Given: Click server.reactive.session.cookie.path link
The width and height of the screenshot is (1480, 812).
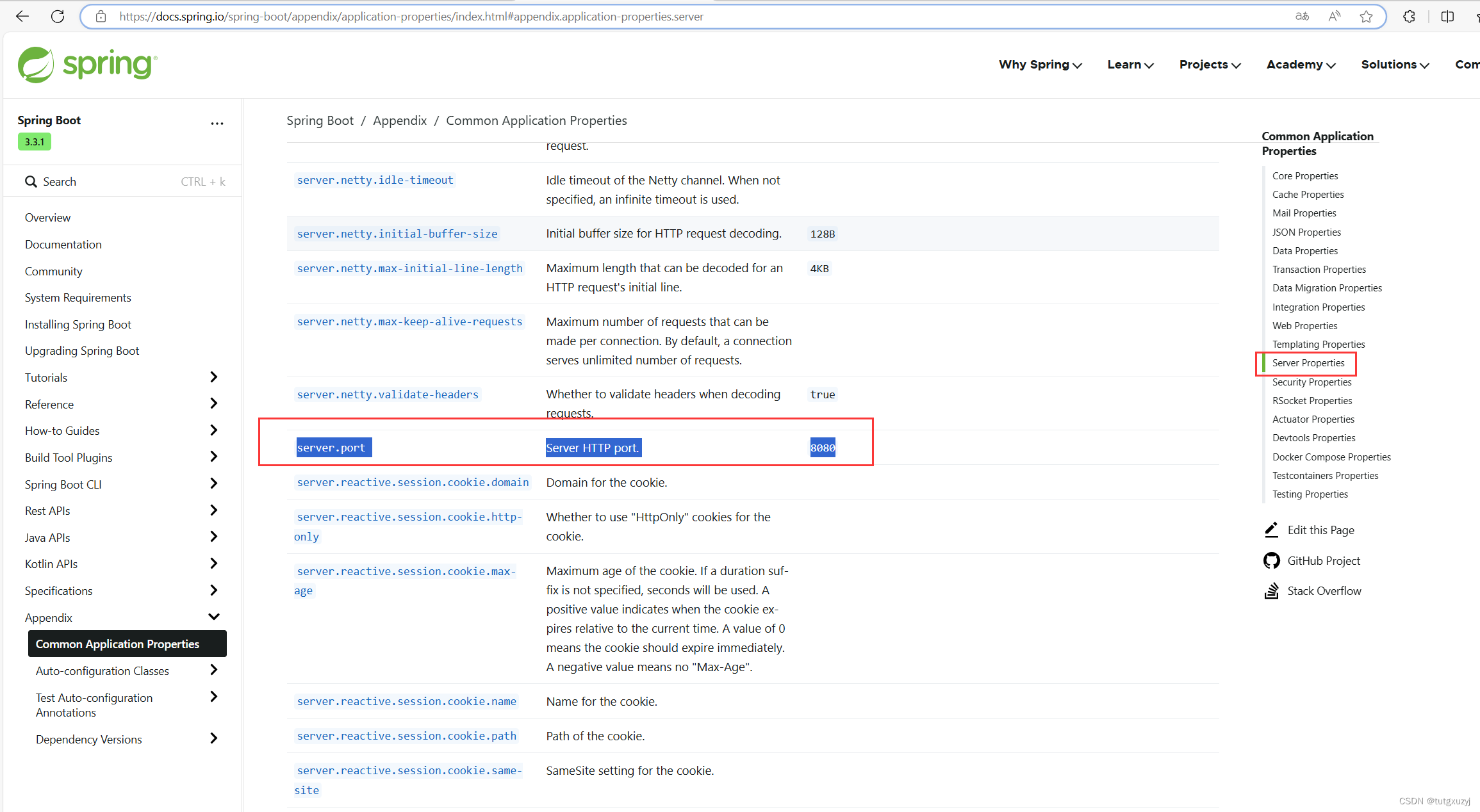Looking at the screenshot, I should pyautogui.click(x=406, y=736).
